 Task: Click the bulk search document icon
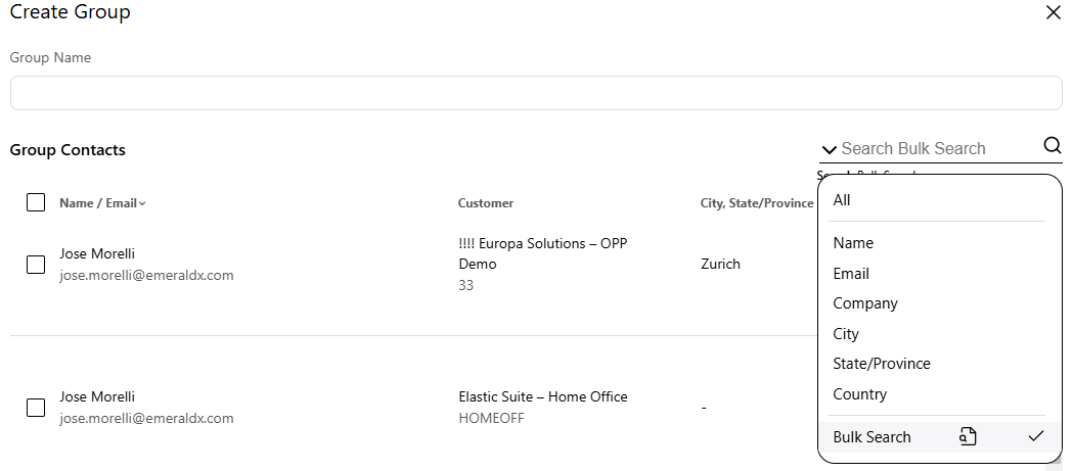967,437
